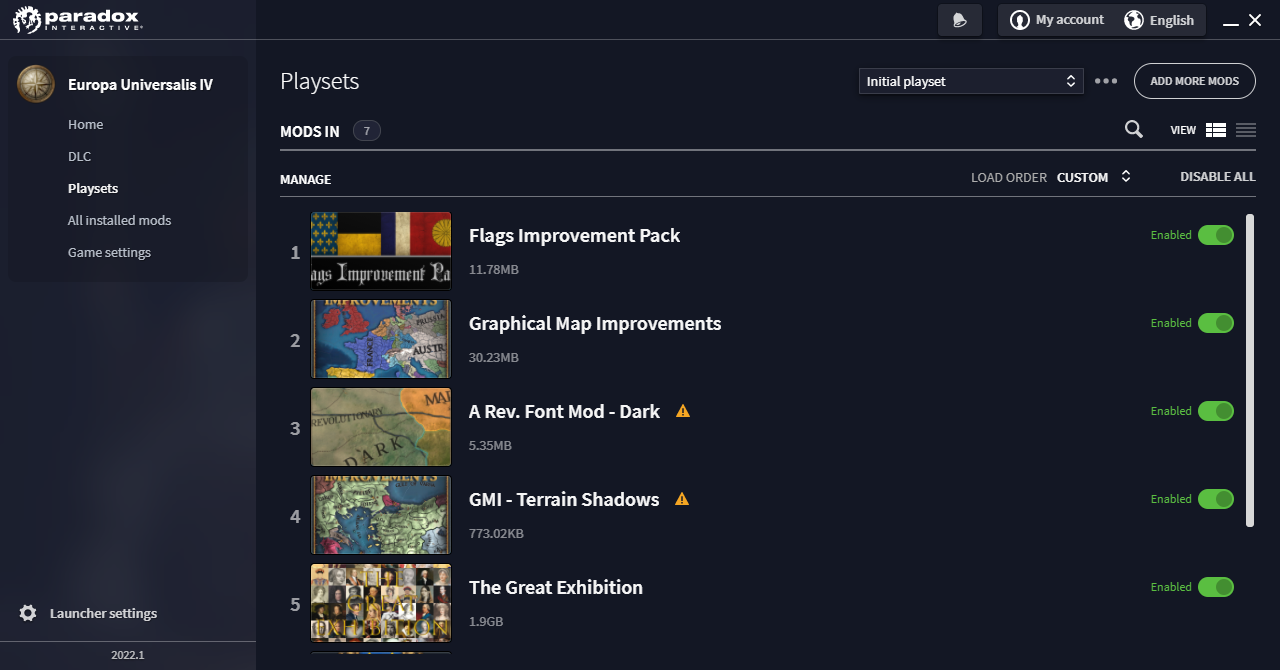Click the 30.23MB size text
The width and height of the screenshot is (1280, 670).
click(494, 358)
